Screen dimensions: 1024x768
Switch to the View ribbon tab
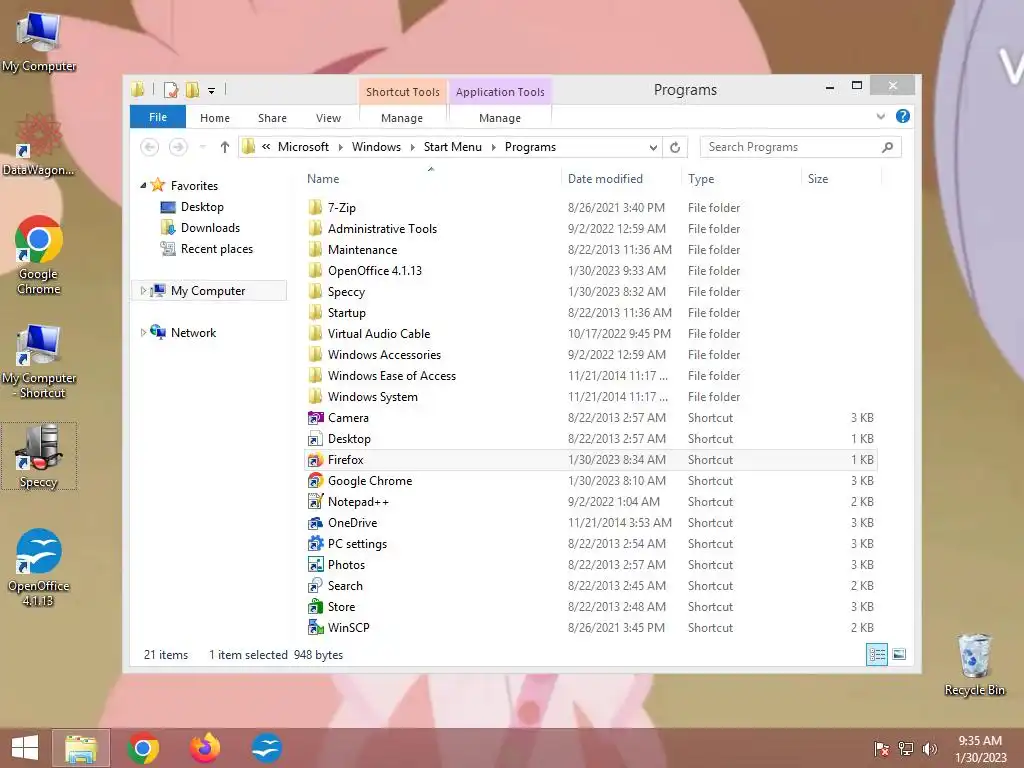(328, 118)
